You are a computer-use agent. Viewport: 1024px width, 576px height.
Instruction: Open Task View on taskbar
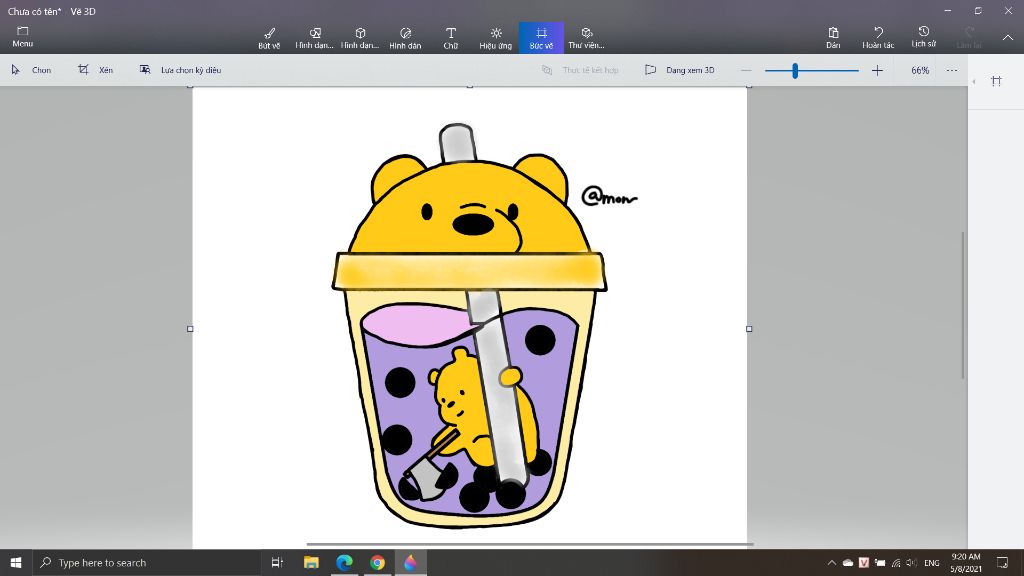277,562
